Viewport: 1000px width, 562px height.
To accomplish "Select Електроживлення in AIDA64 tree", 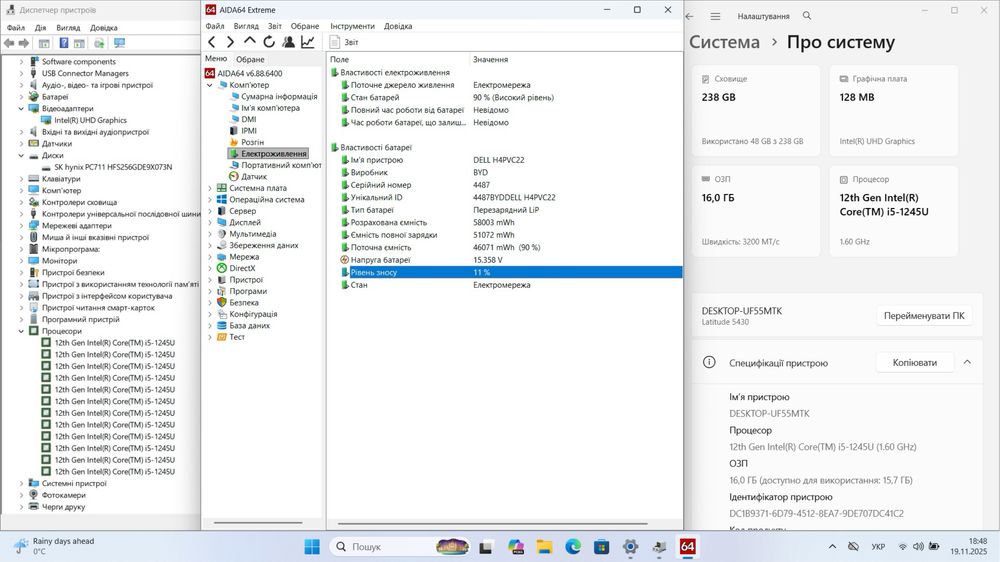I will [273, 154].
